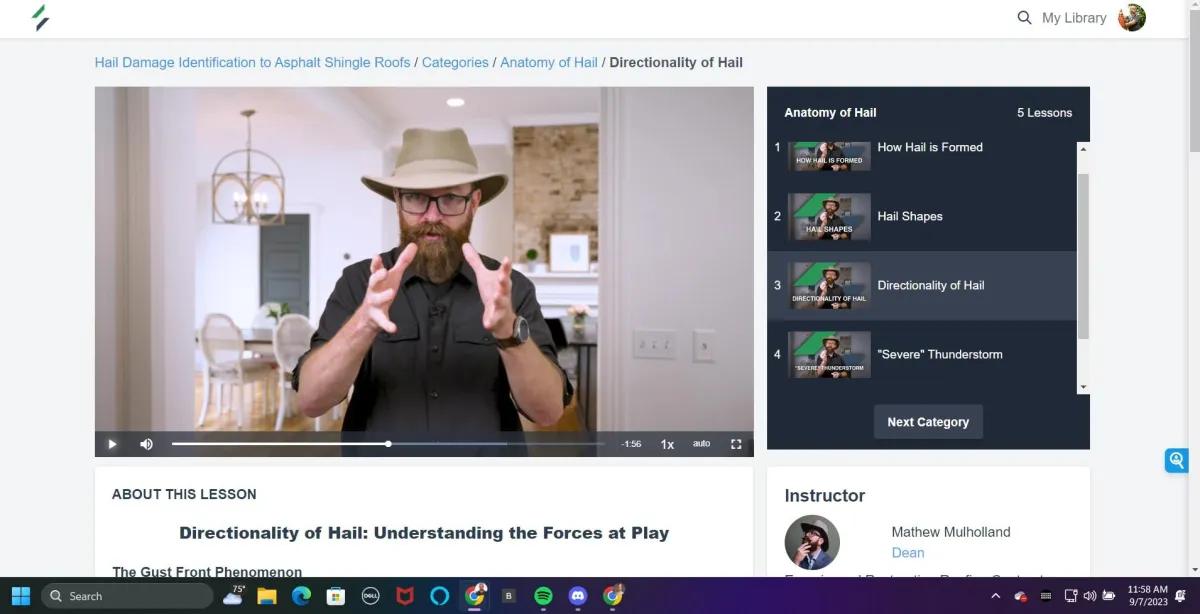The width and height of the screenshot is (1200, 614).
Task: Open File Explorer from taskbar
Action: (x=267, y=596)
